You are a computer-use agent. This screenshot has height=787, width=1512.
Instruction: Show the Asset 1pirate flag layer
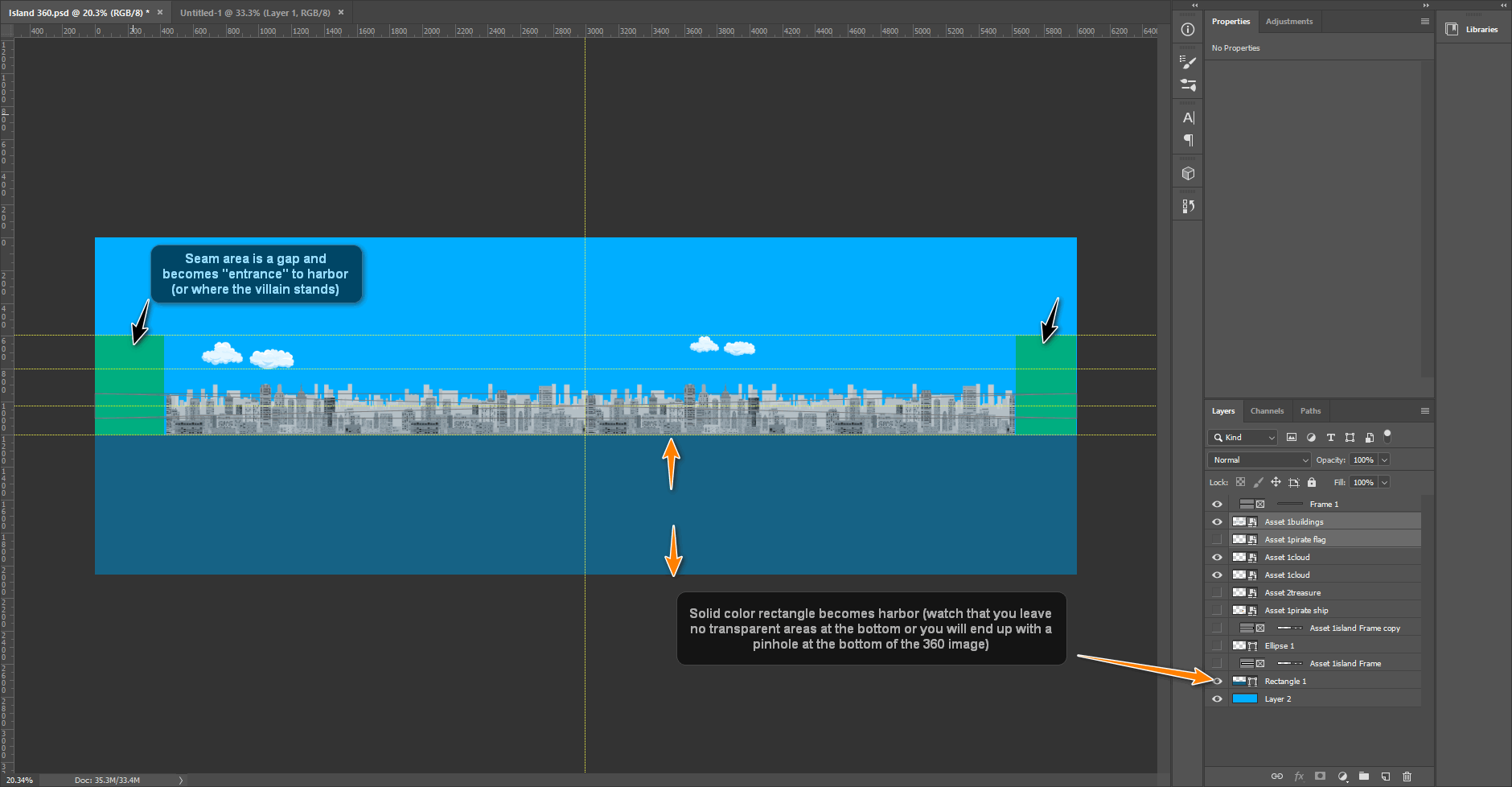[x=1217, y=540]
